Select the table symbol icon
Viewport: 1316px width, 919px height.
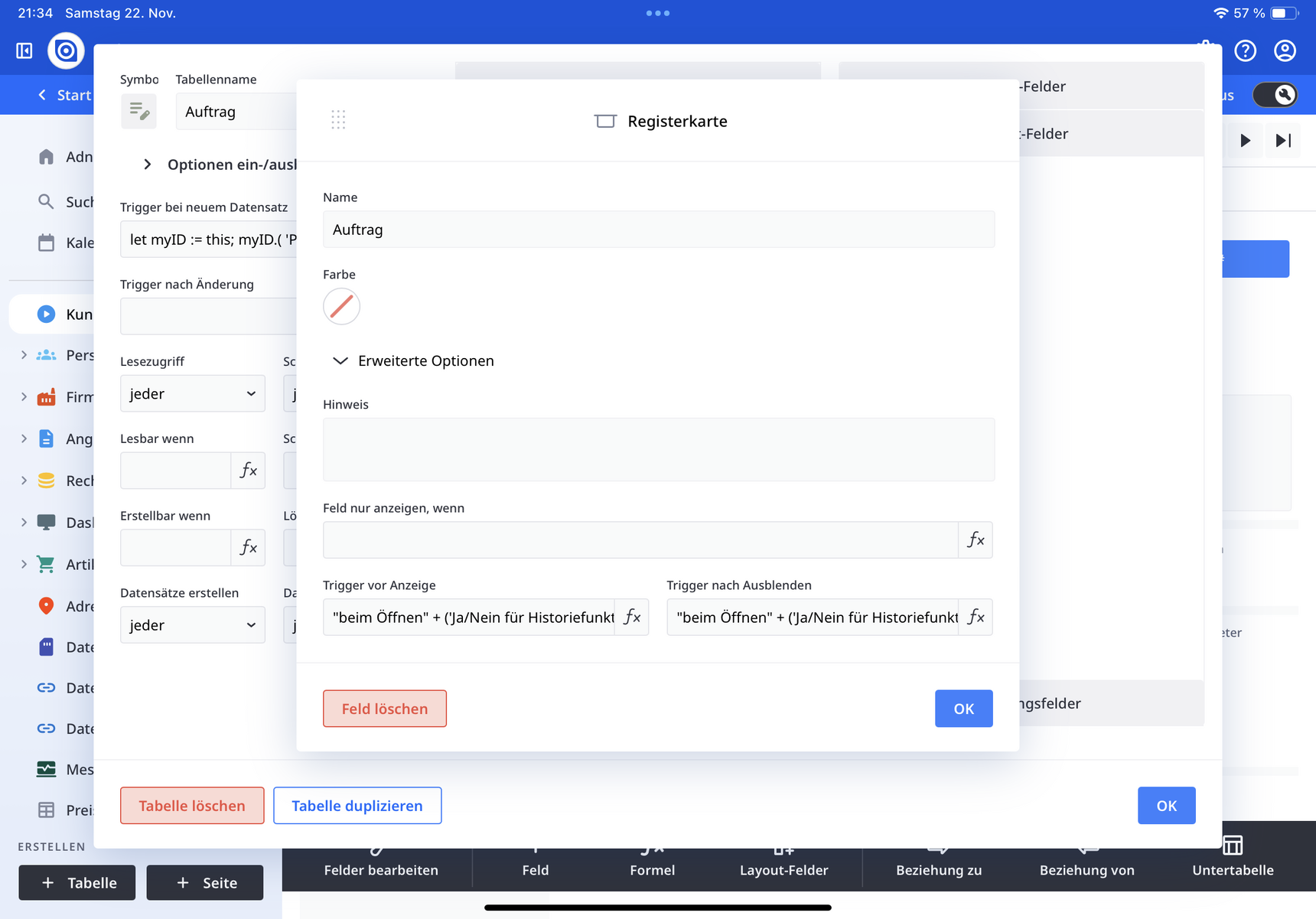click(138, 111)
